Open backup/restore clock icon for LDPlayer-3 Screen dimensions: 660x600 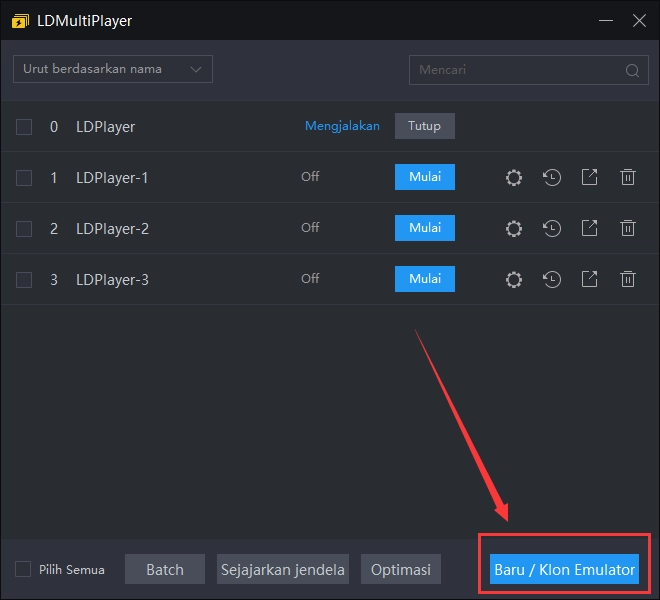click(551, 279)
